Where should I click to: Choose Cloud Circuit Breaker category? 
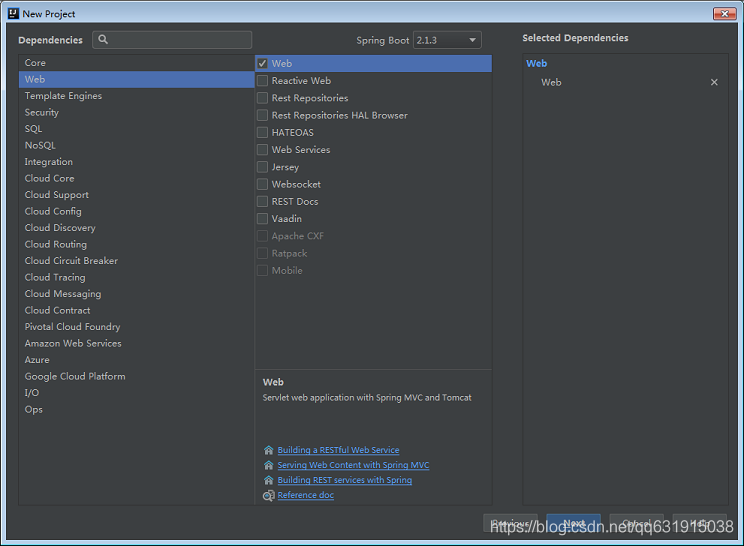tap(136, 261)
